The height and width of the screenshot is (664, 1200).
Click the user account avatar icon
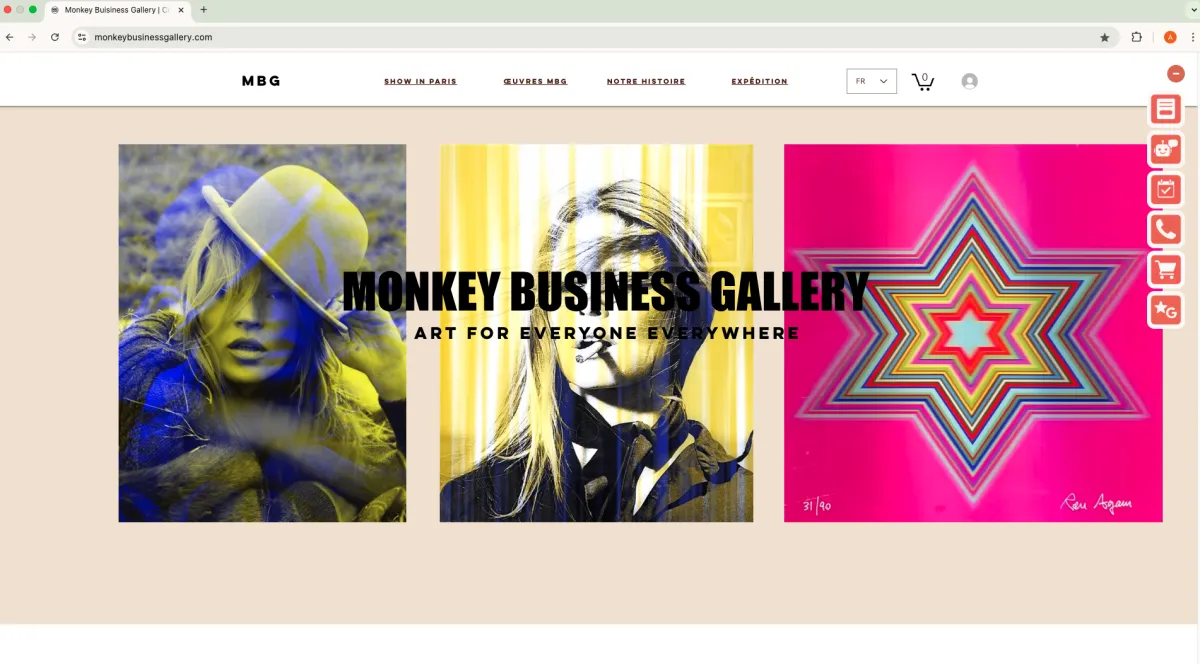969,81
